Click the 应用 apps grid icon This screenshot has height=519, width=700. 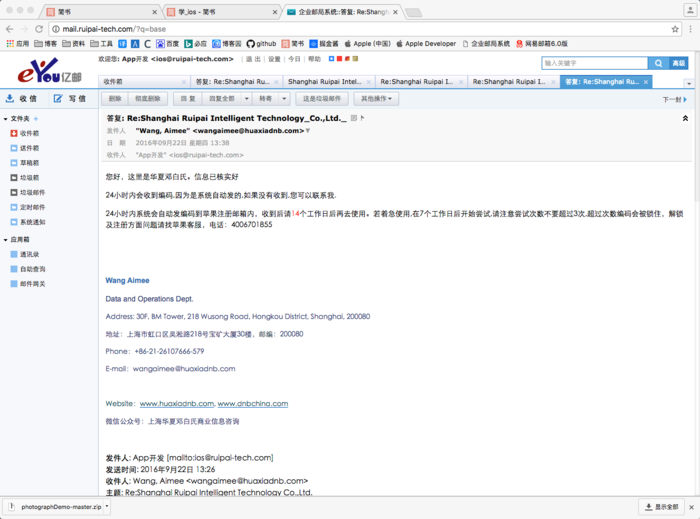[x=10, y=44]
